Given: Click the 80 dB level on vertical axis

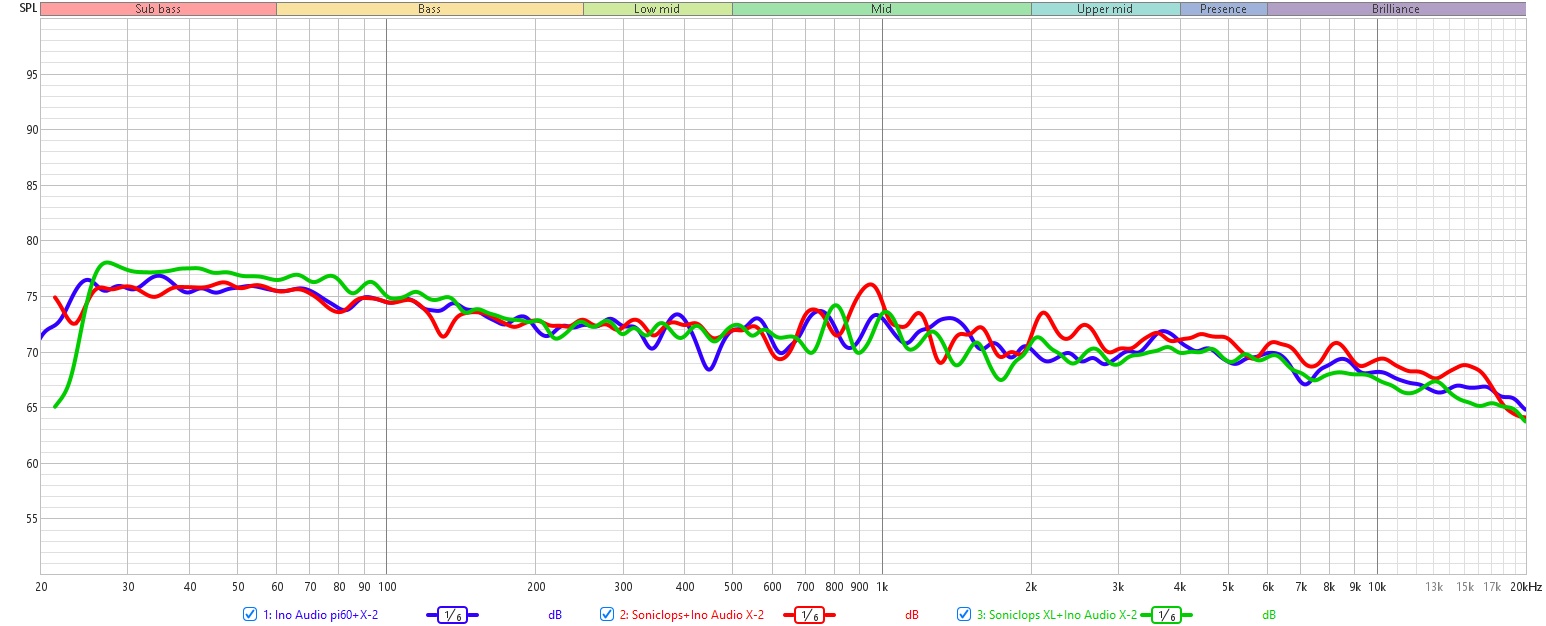Looking at the screenshot, I should click(30, 241).
